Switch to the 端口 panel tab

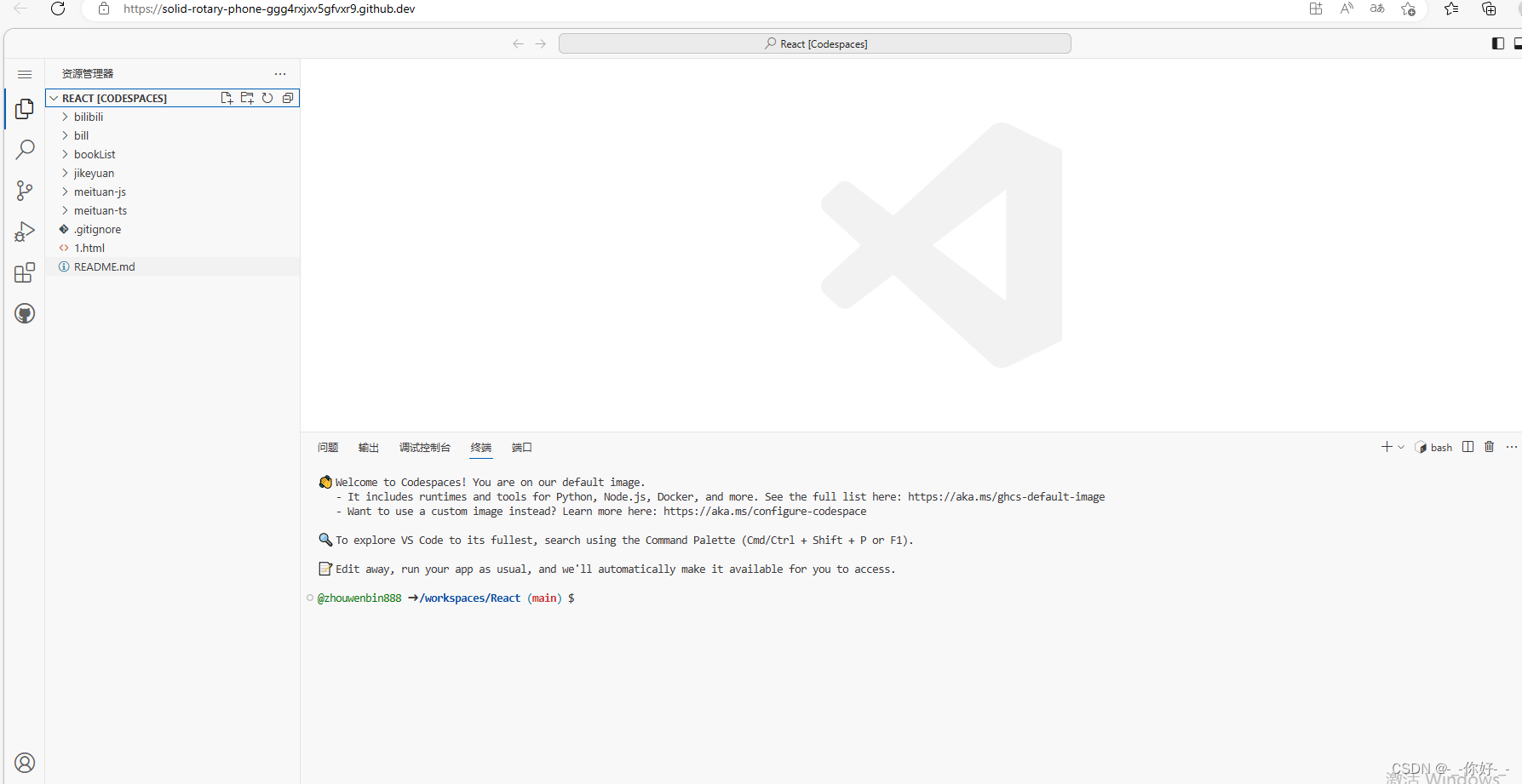(522, 447)
